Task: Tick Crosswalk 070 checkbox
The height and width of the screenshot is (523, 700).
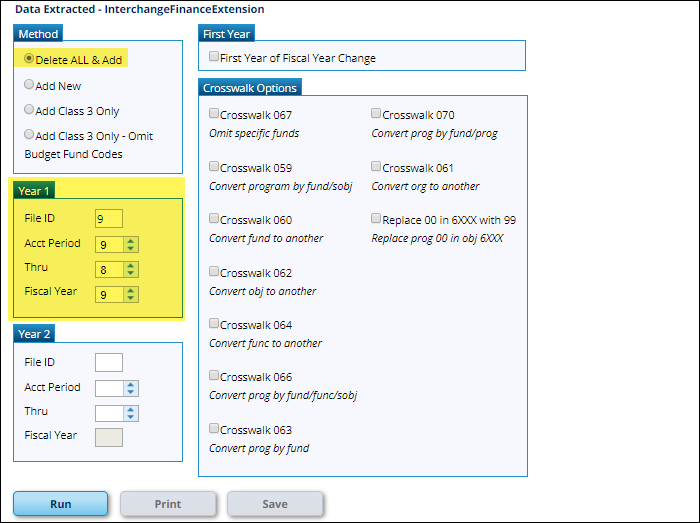Action: click(376, 114)
